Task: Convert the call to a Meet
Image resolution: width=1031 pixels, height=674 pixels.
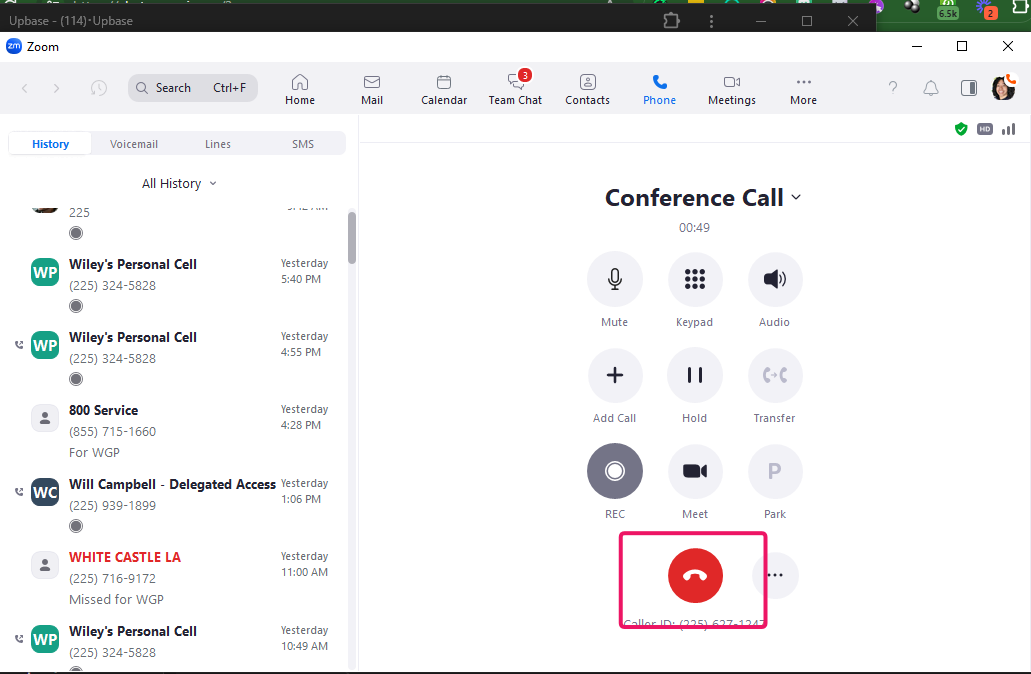Action: point(694,470)
